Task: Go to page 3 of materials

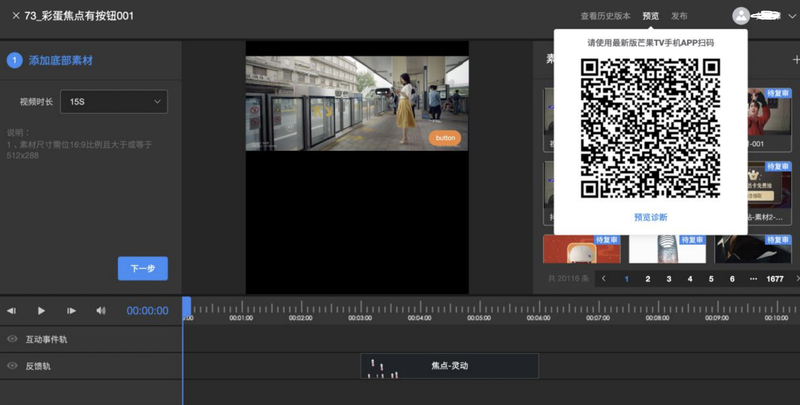Action: pyautogui.click(x=669, y=279)
